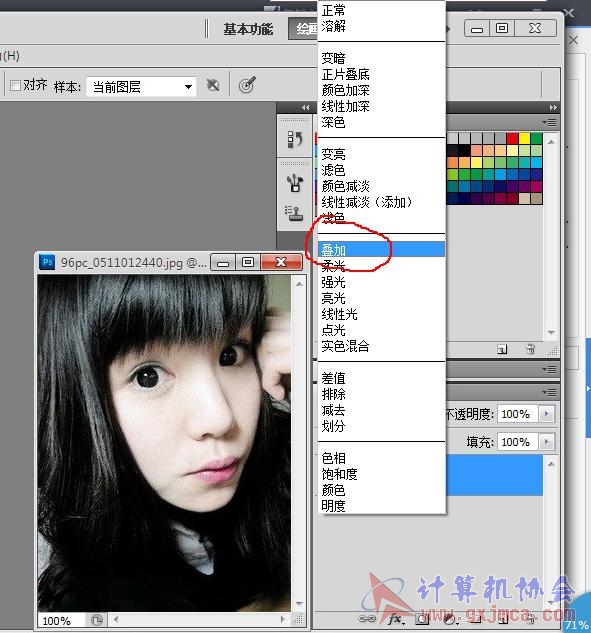The image size is (591, 633).
Task: Open the History panel icon in the dock
Action: tap(295, 140)
